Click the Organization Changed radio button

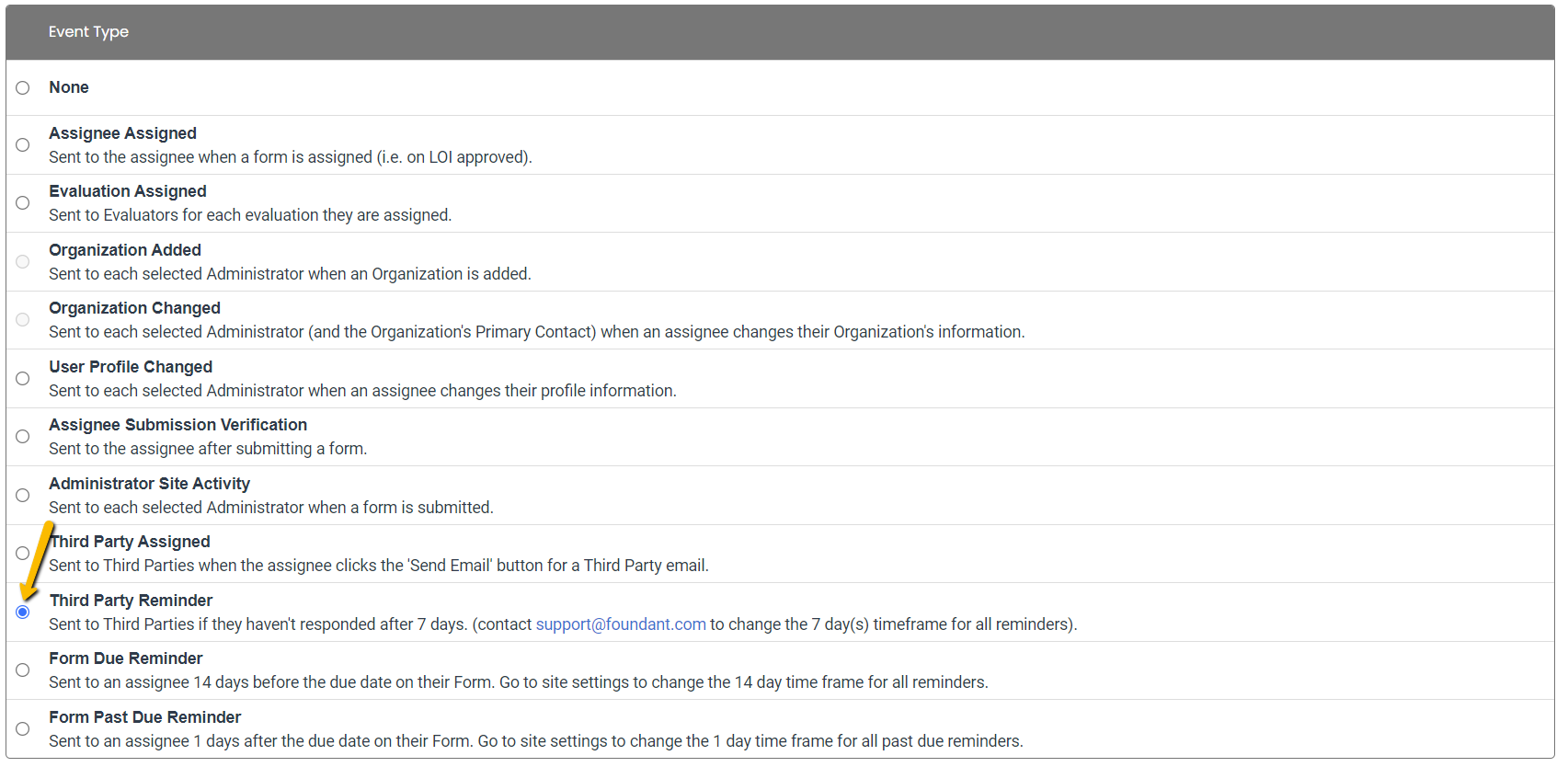(x=23, y=320)
